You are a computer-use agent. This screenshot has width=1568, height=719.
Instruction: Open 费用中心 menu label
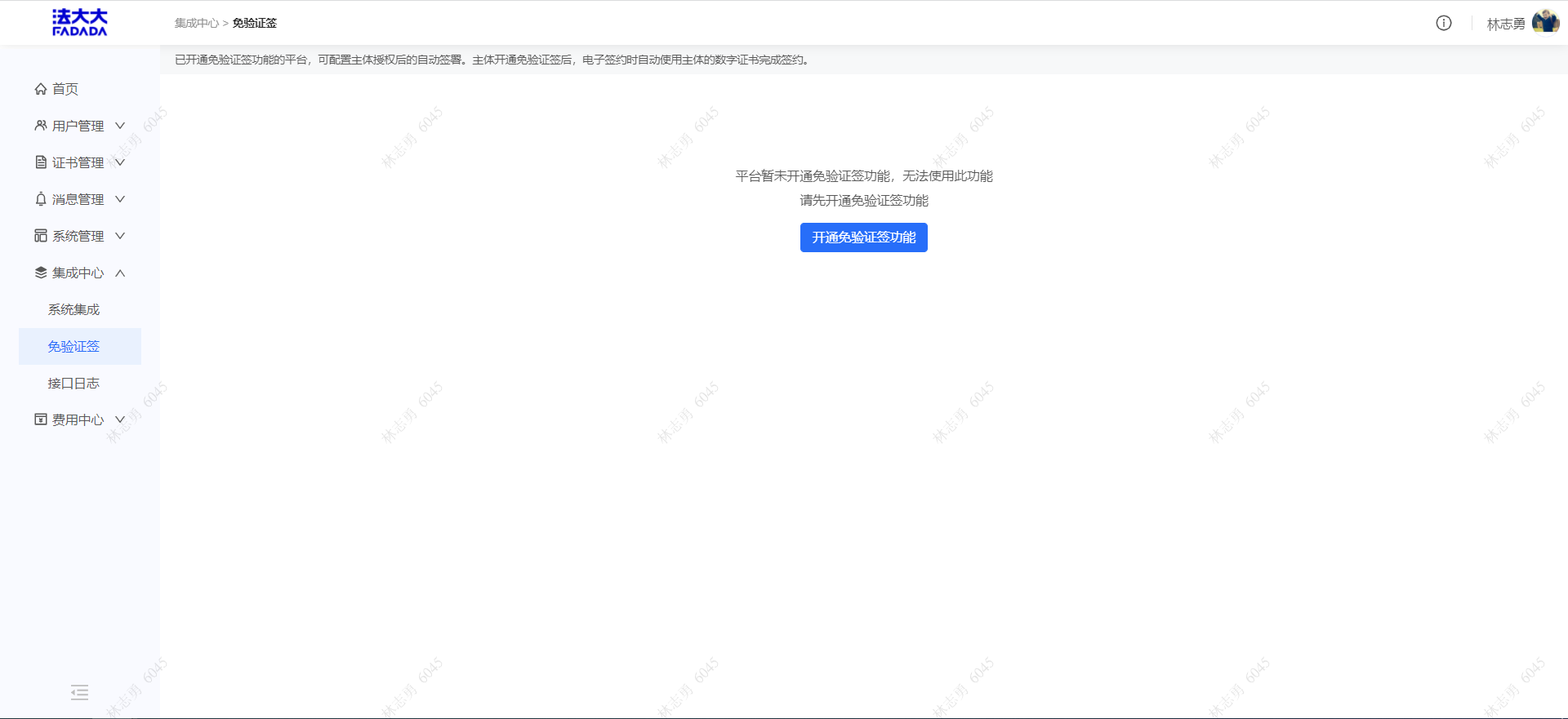(78, 419)
